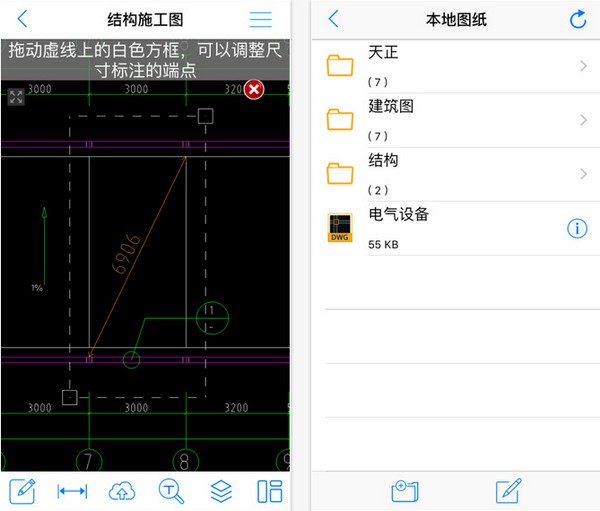
Task: Tap axis bubble number 8
Action: pos(185,460)
